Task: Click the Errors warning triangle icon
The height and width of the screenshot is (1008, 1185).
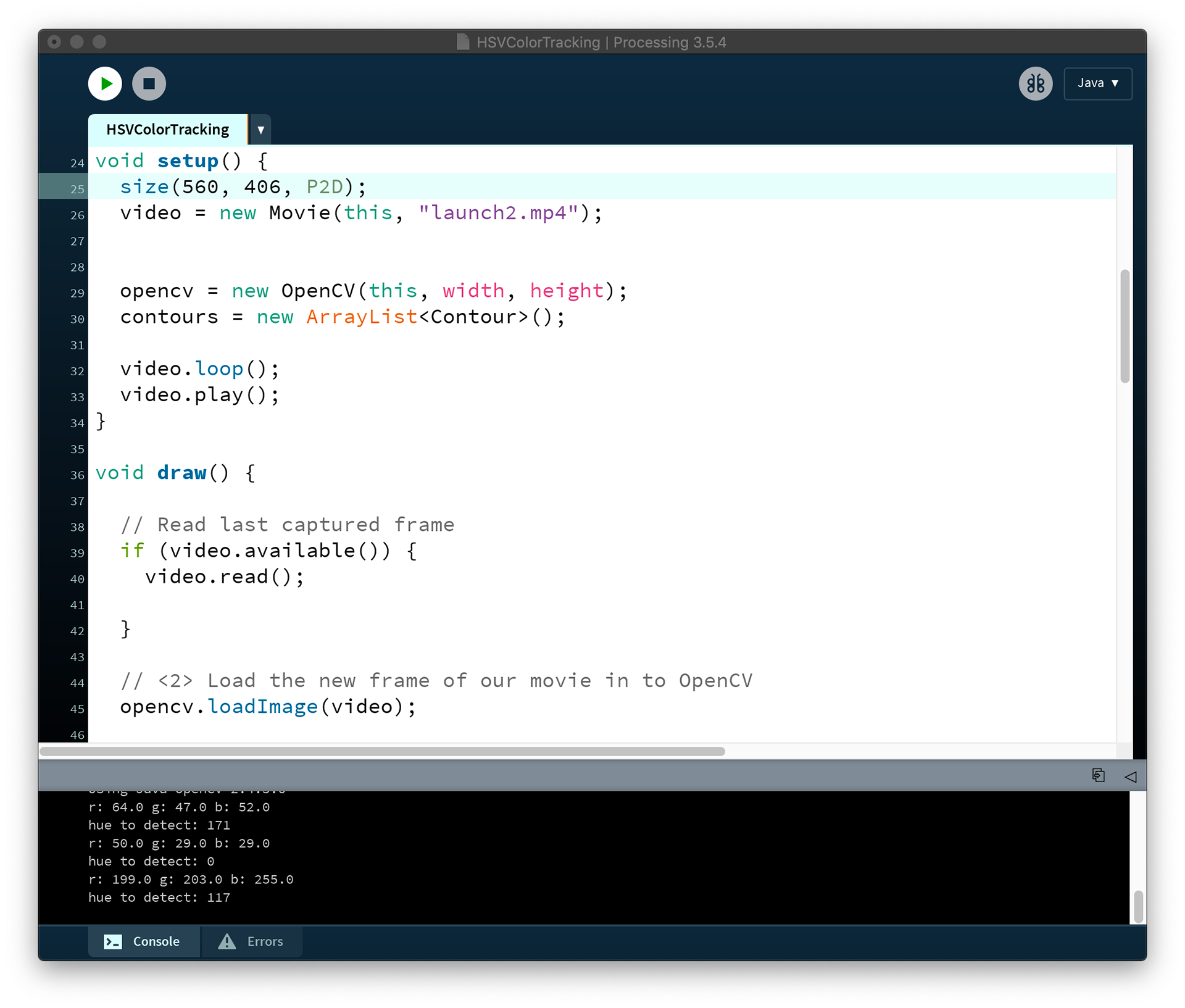Action: click(227, 941)
